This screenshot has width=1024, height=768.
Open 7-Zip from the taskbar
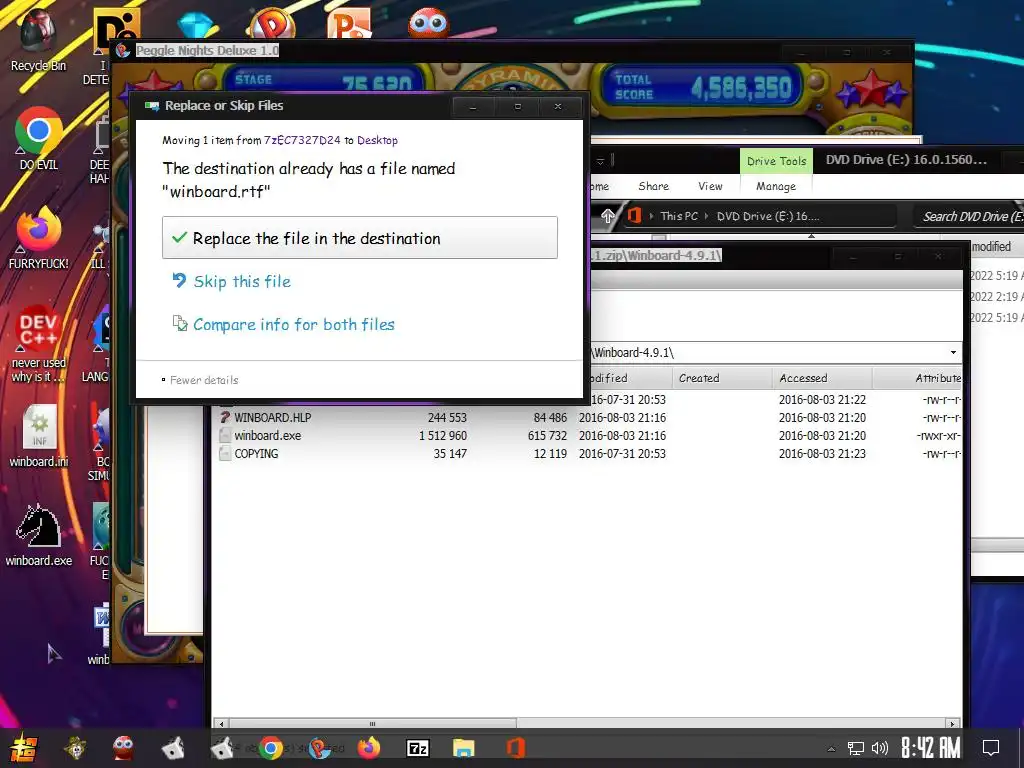click(x=417, y=748)
